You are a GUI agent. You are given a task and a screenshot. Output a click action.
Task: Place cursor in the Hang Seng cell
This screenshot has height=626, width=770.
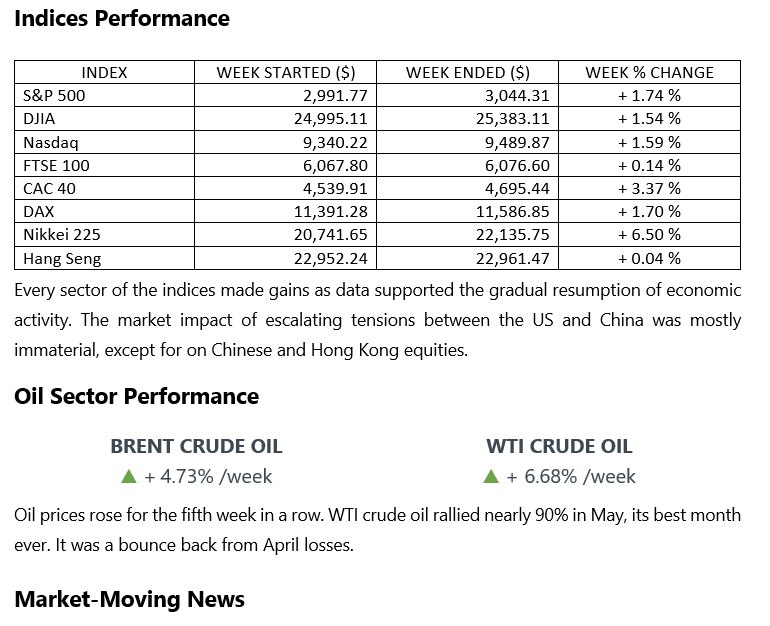61,258
